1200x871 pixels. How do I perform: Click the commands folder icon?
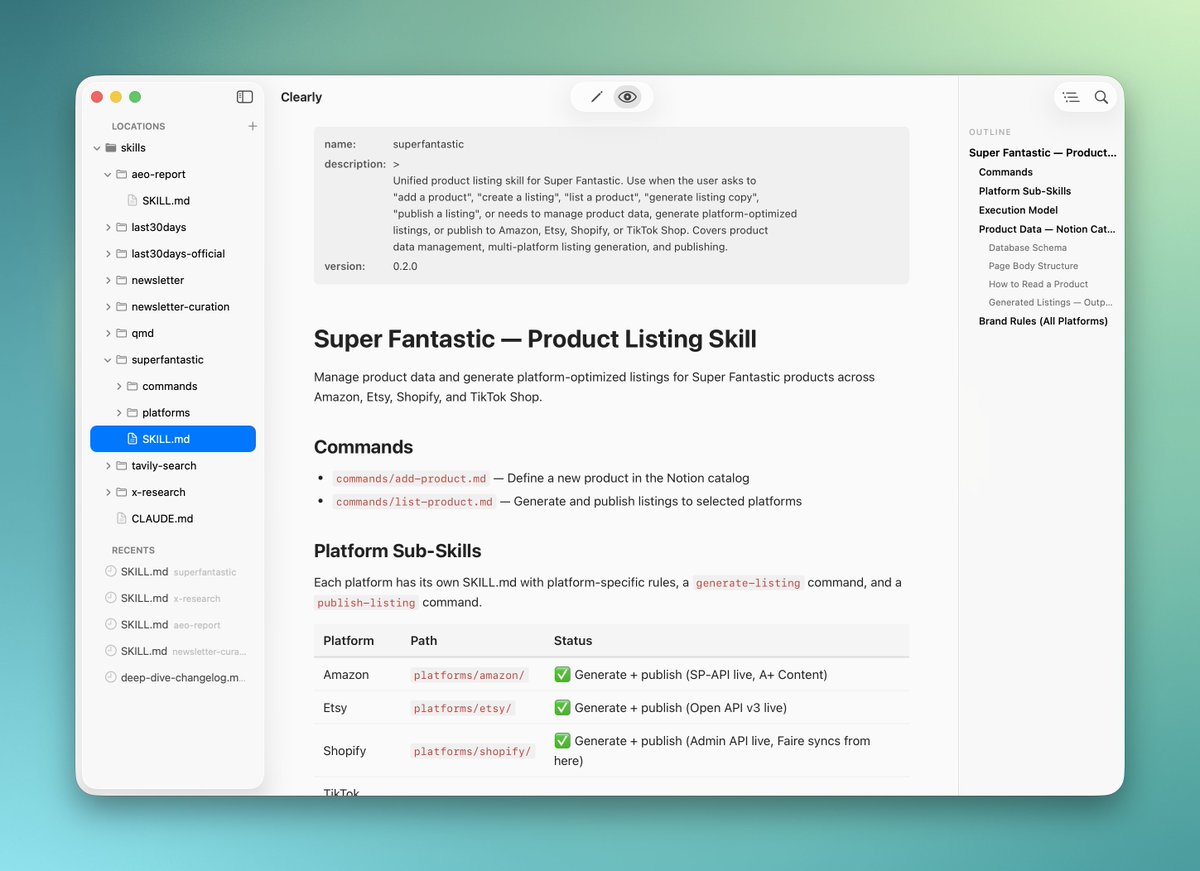tap(133, 386)
